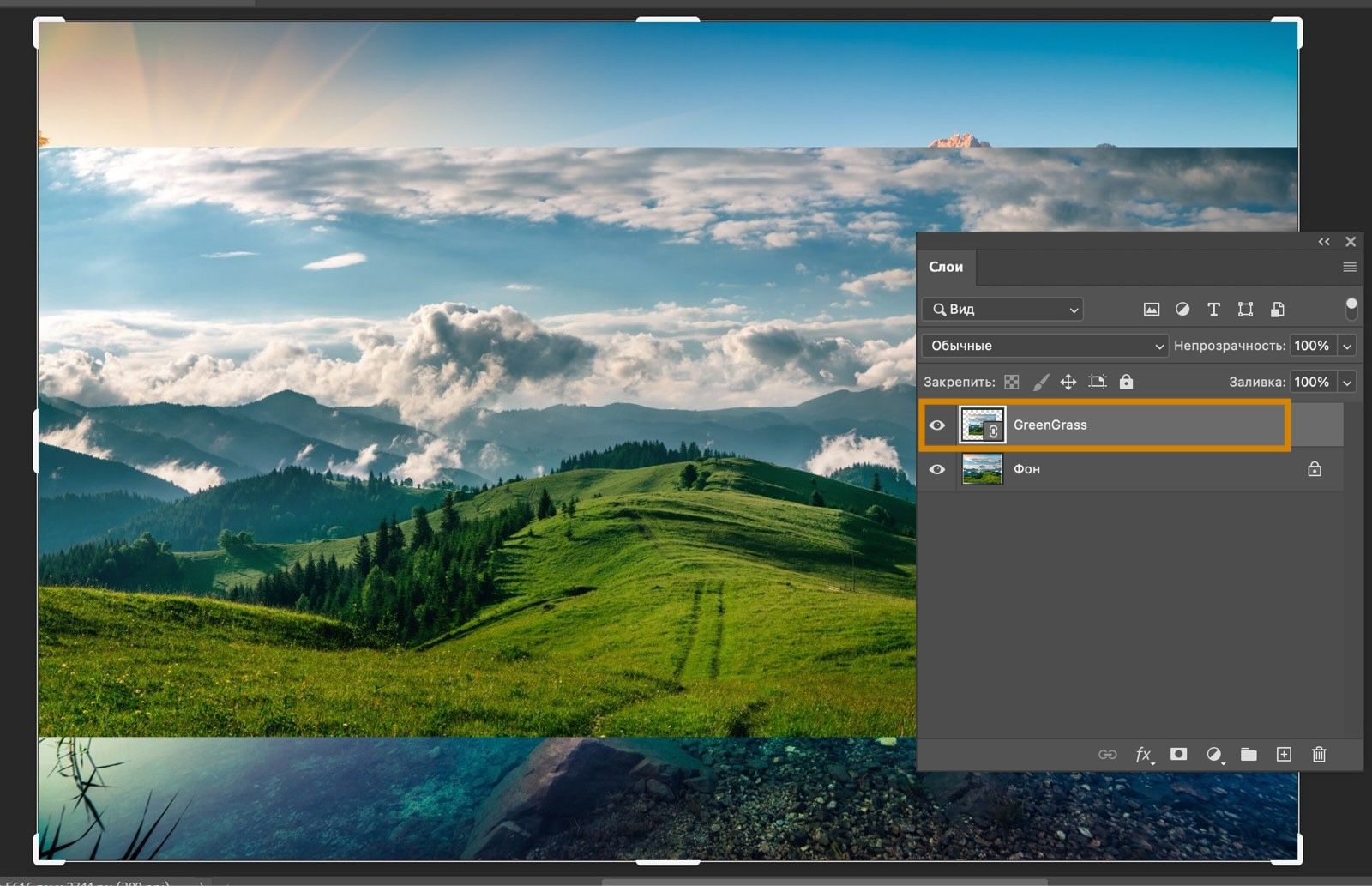Link the selected layers
Viewport: 1372px width, 886px height.
[x=1106, y=755]
